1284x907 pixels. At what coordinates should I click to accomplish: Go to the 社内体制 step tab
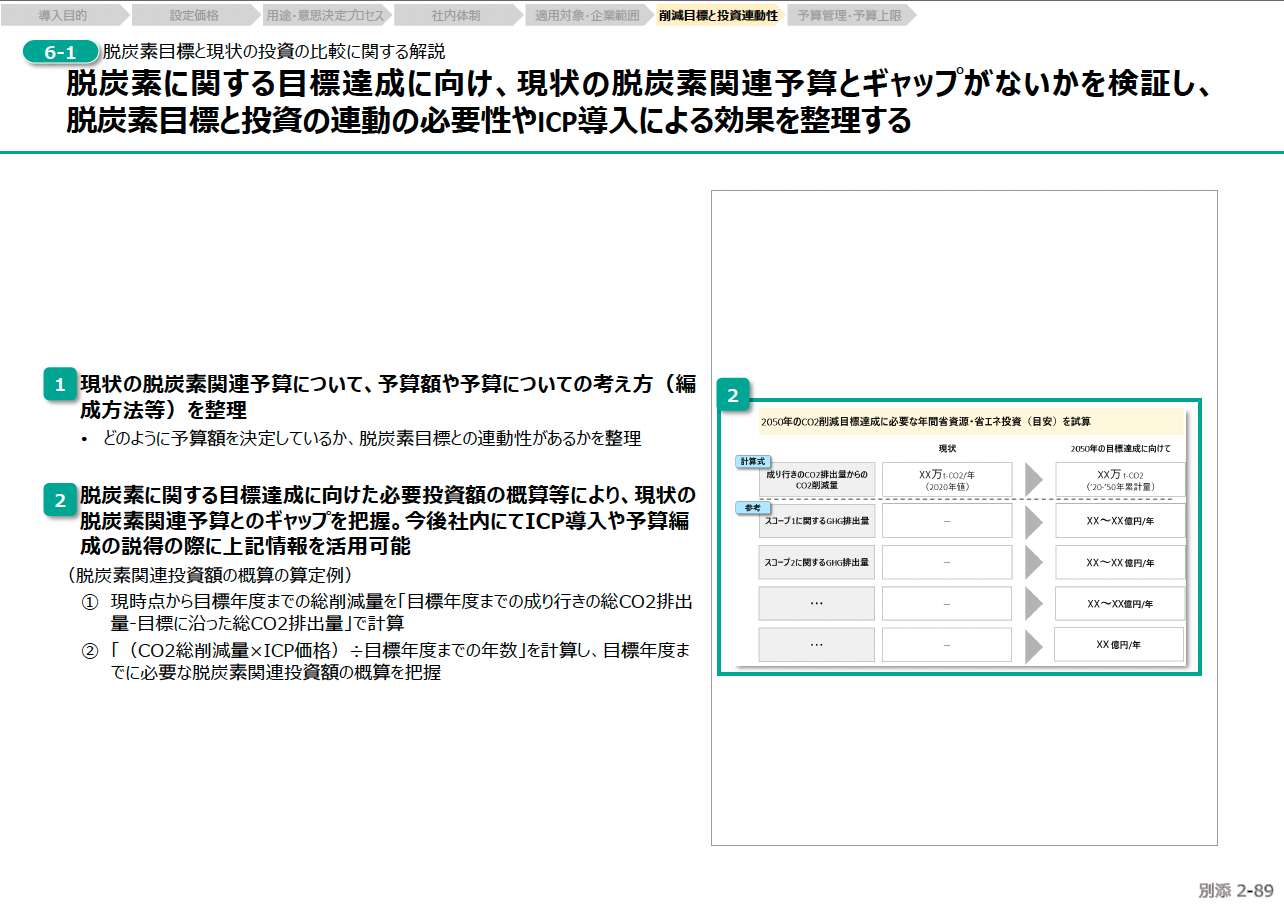click(x=456, y=16)
